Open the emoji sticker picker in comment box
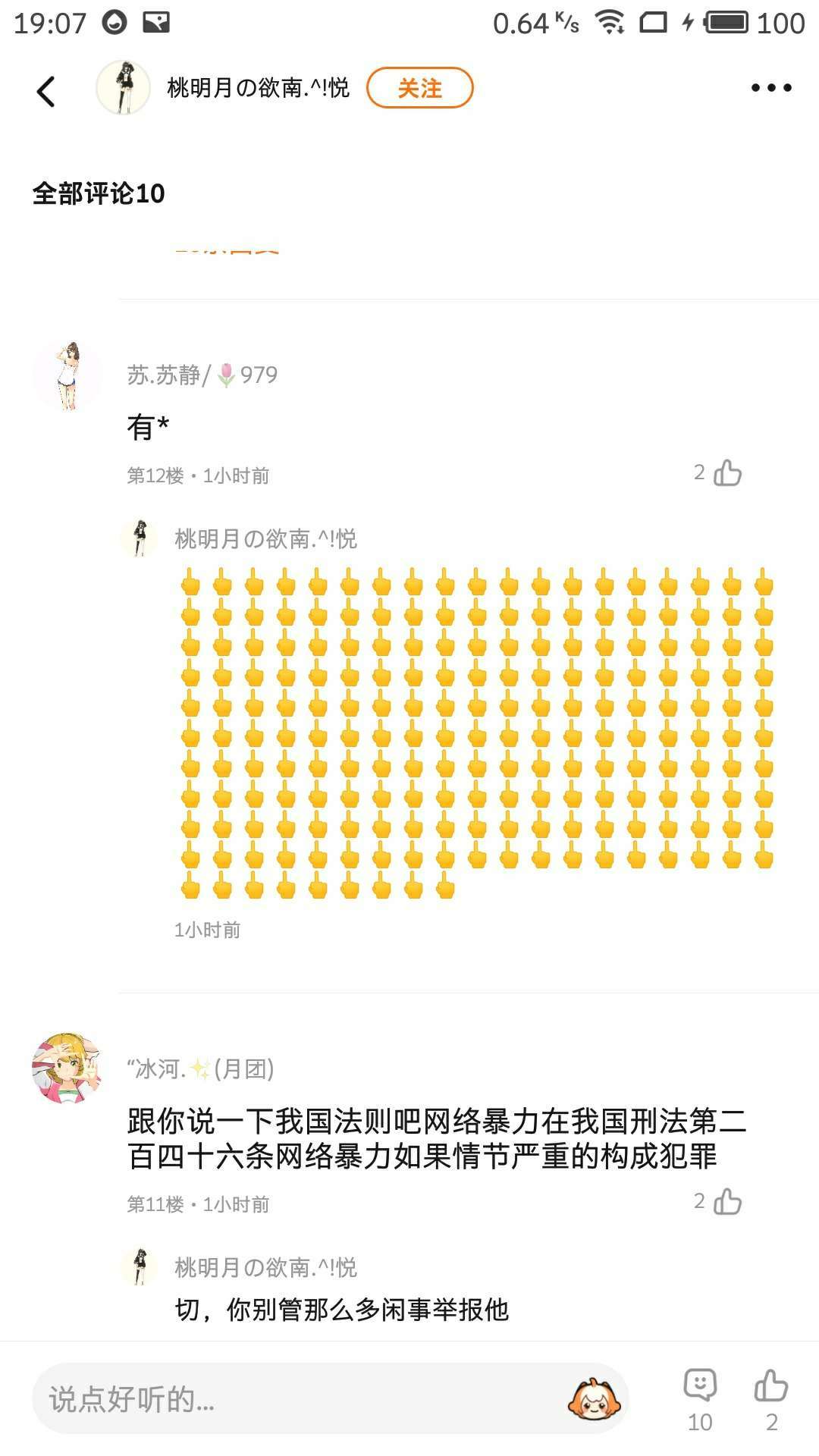 (x=594, y=1399)
